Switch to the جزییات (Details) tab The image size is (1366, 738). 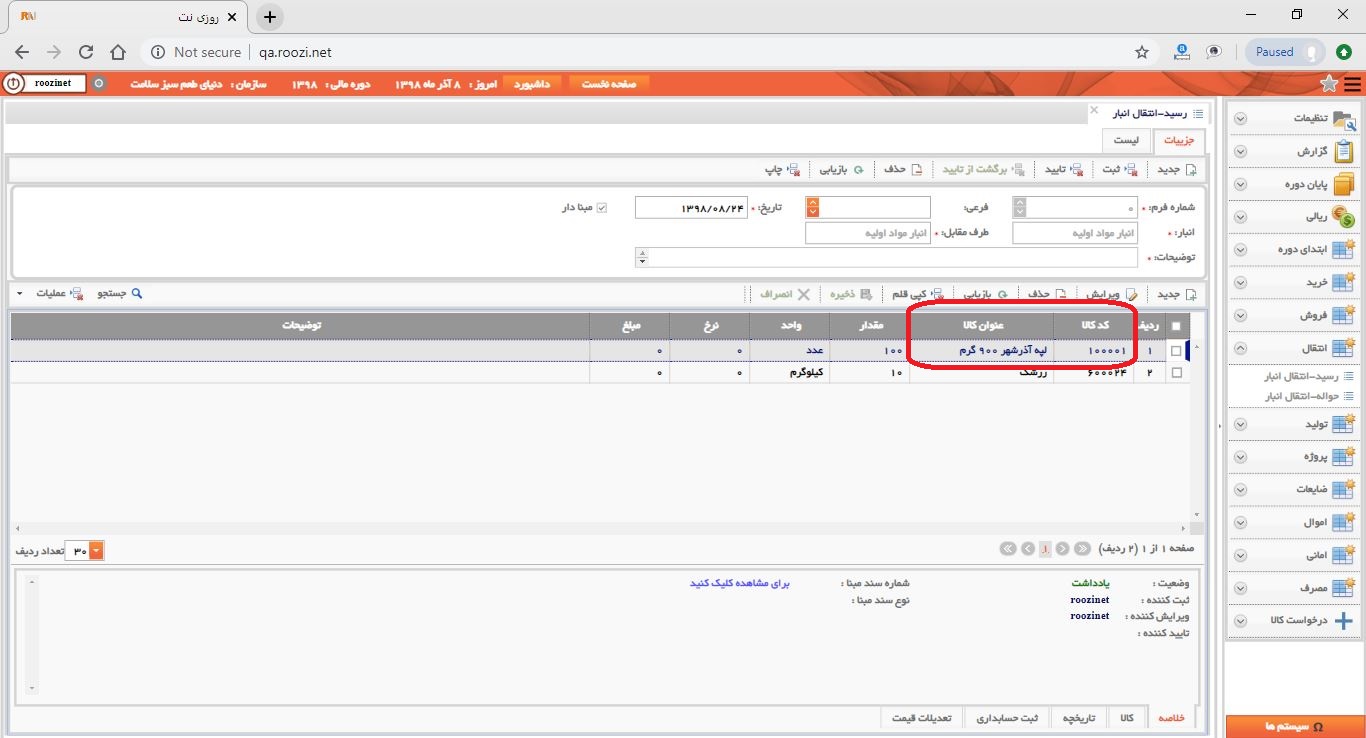click(1179, 141)
